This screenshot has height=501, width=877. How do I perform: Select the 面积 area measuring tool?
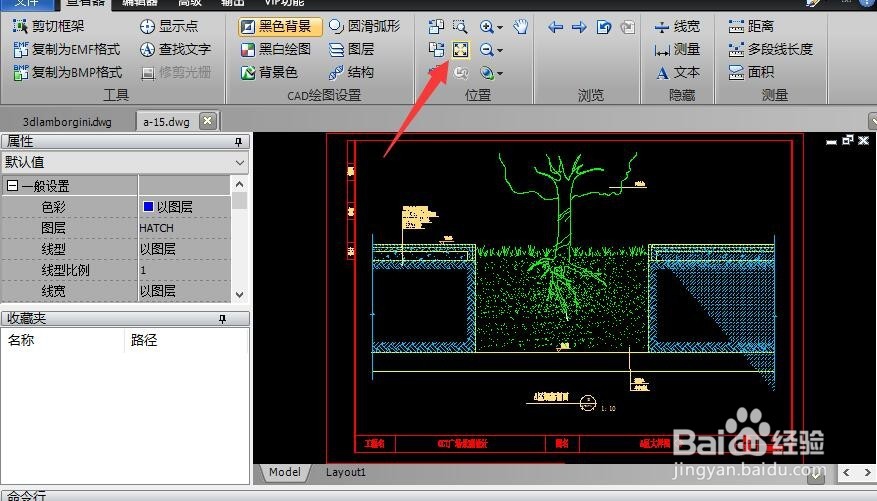[751, 73]
